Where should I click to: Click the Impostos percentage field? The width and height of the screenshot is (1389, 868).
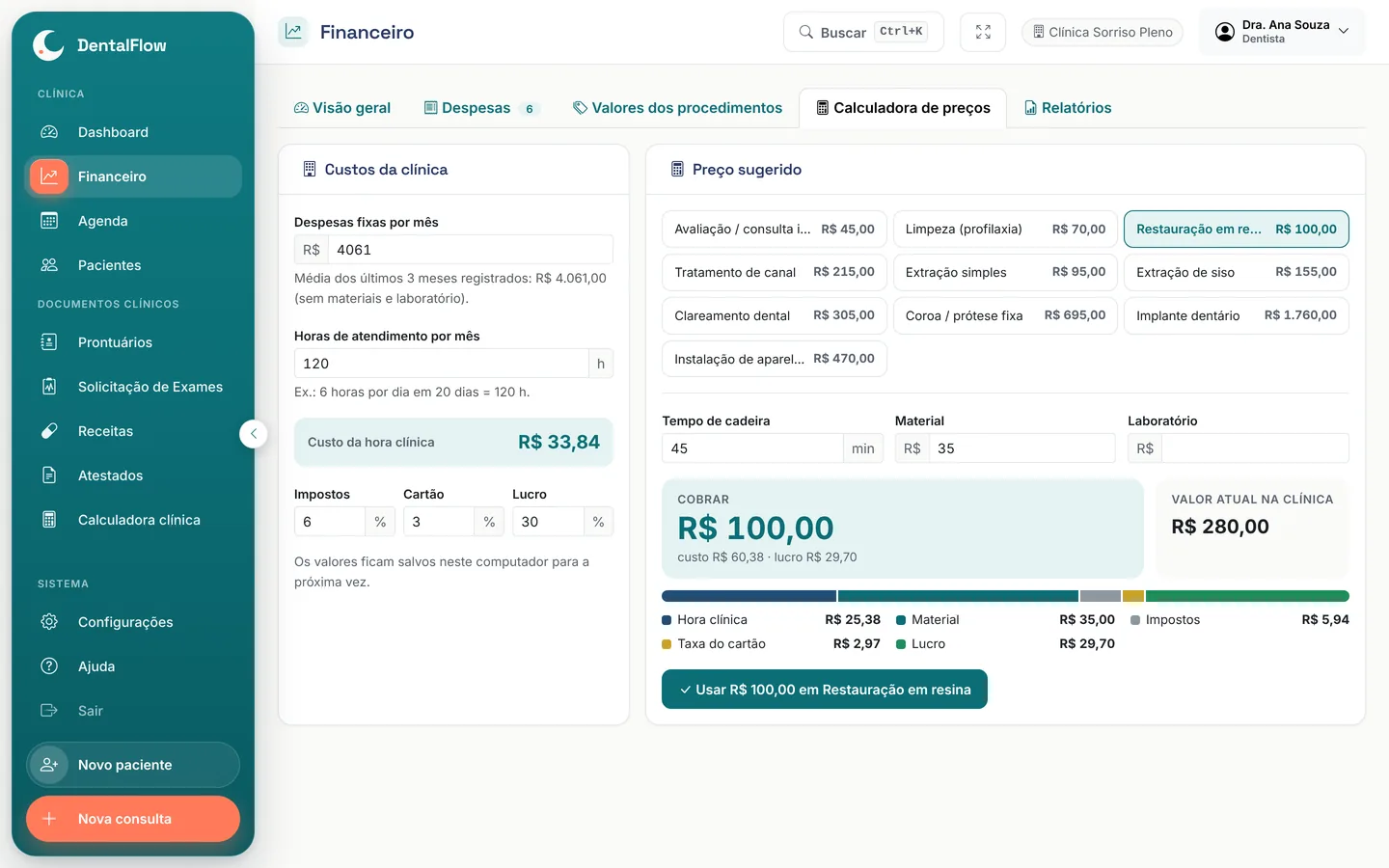pos(330,522)
